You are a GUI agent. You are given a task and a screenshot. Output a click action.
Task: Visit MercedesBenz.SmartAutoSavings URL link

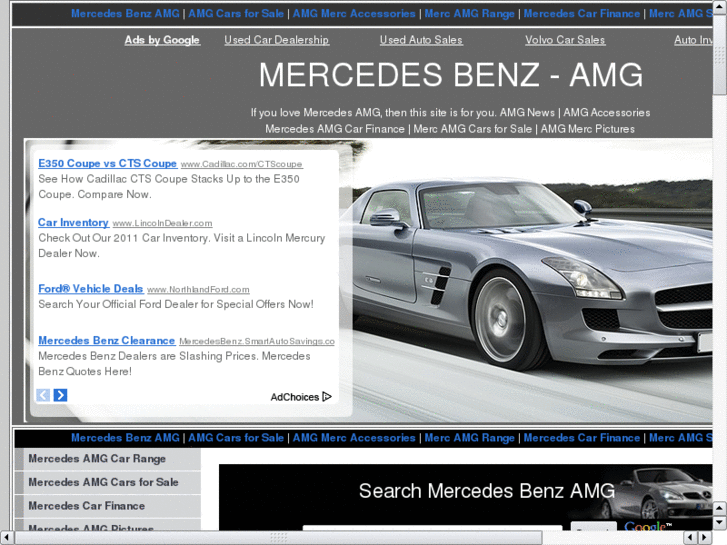tap(256, 341)
